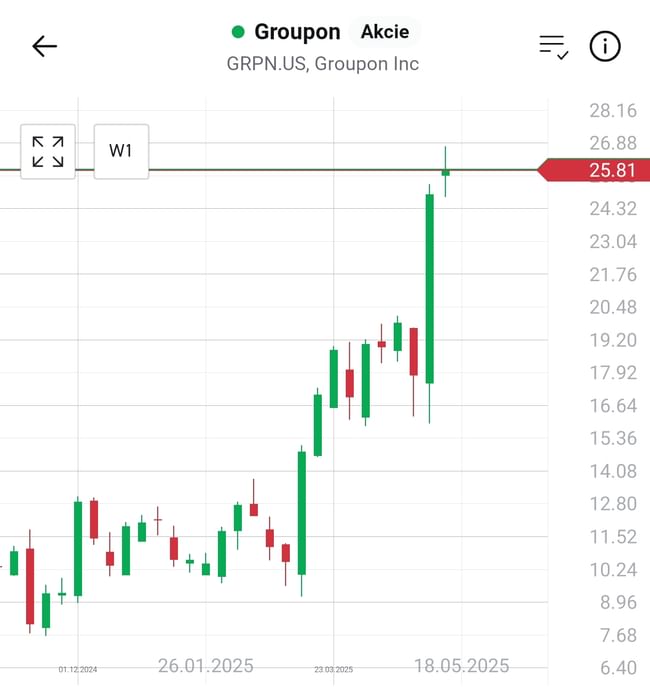The image size is (650, 687).
Task: Click the 28.16 price axis label
Action: 612,110
